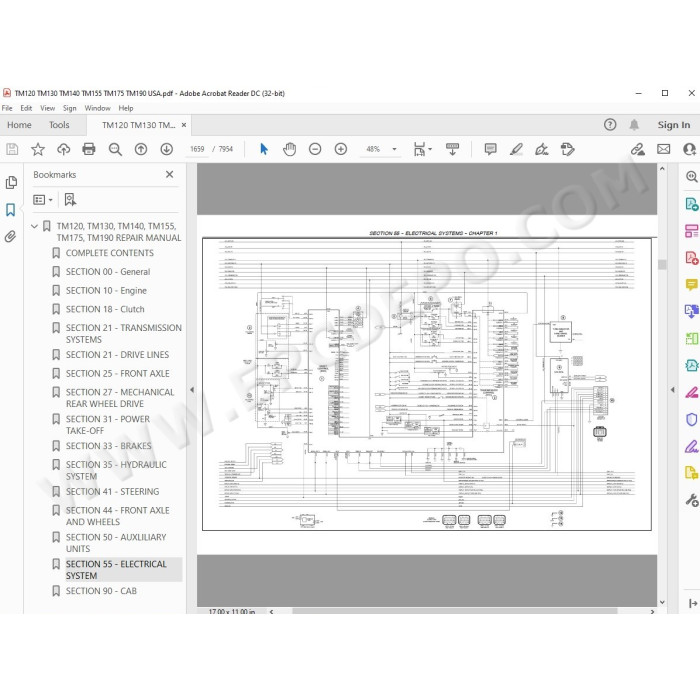Collapse the left navigation pane with the arrow
Screen dimensions: 700x700
[192, 390]
